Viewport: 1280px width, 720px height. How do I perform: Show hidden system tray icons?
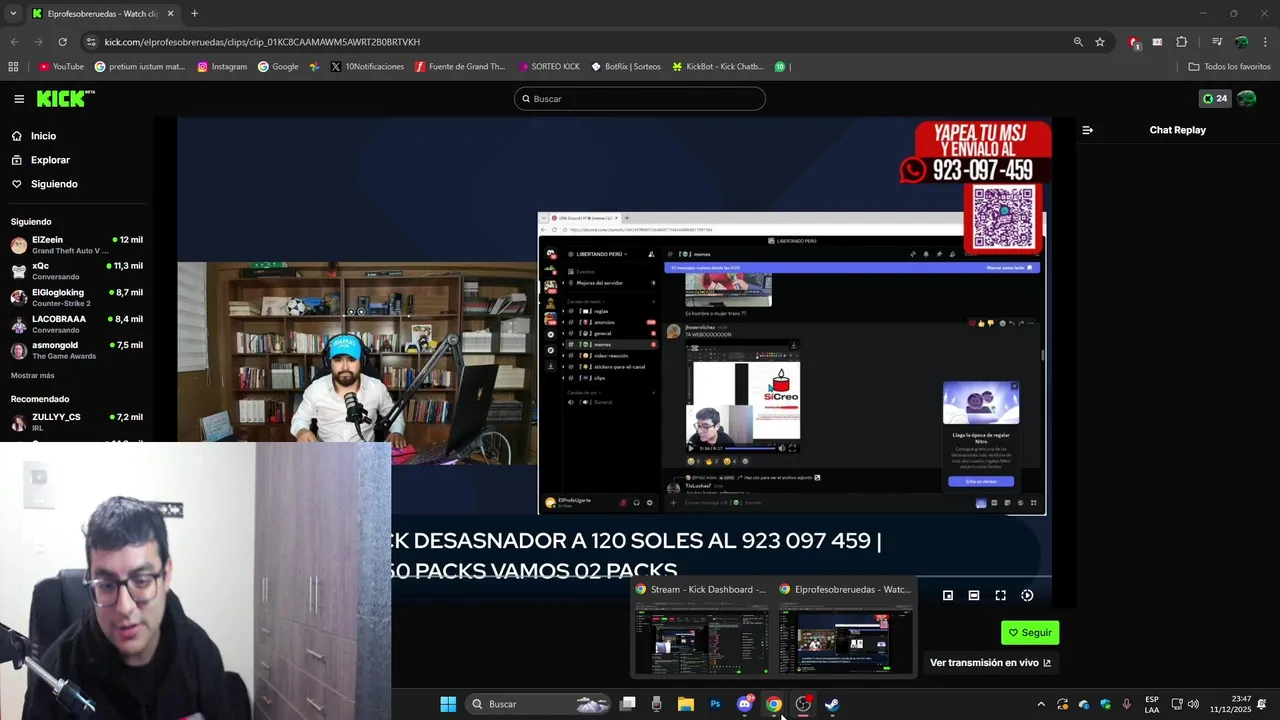pyautogui.click(x=1041, y=704)
